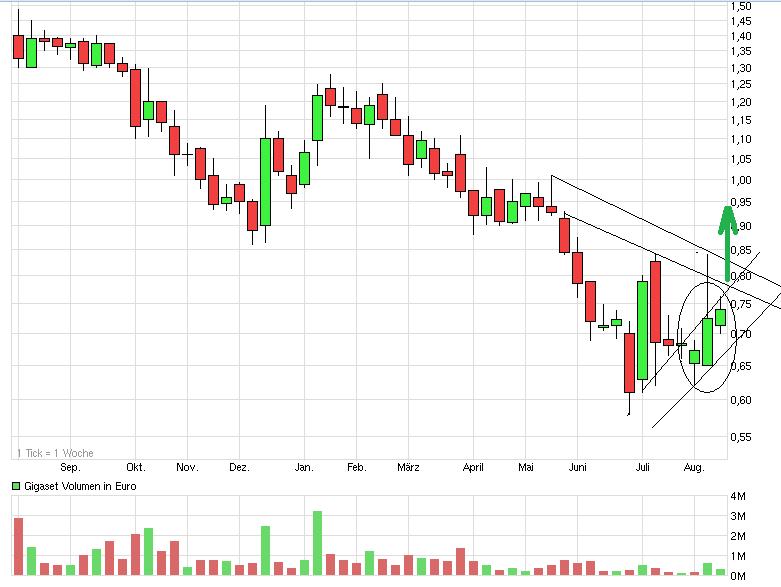Screen dimensions: 781x587
Task: Click the 1,00 price axis value
Action: (741, 180)
